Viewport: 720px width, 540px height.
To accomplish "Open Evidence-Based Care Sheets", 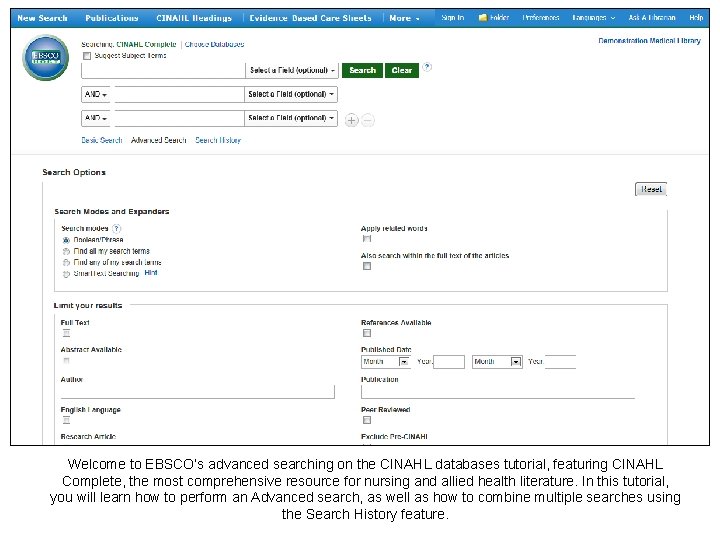I will tap(310, 18).
